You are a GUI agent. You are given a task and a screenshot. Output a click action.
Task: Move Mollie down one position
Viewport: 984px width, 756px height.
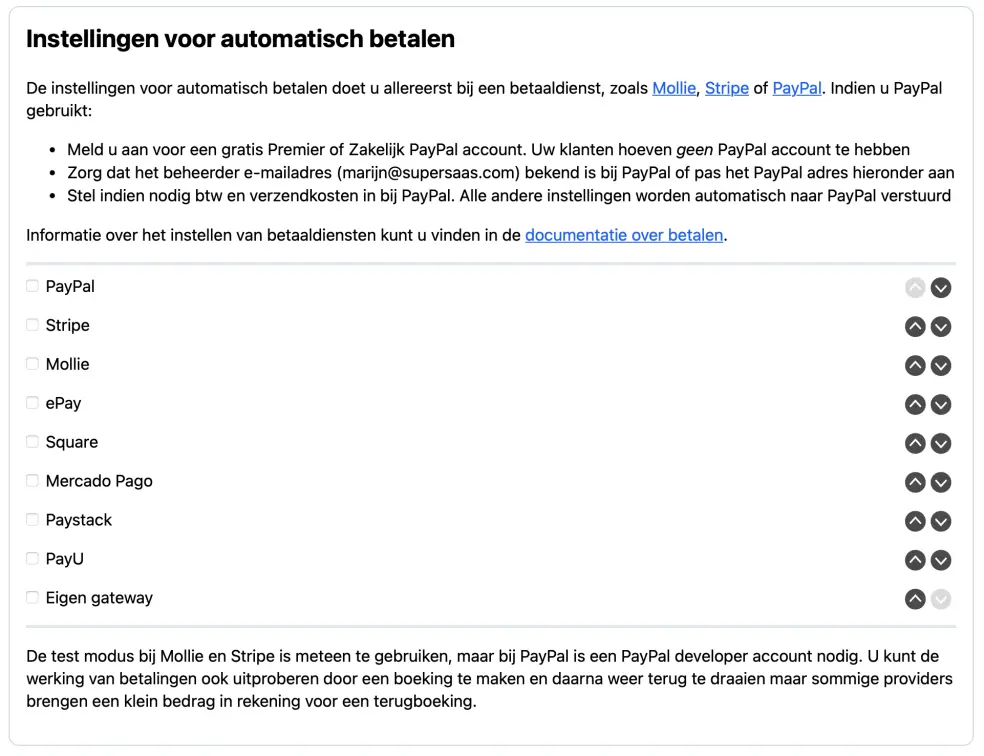(941, 365)
